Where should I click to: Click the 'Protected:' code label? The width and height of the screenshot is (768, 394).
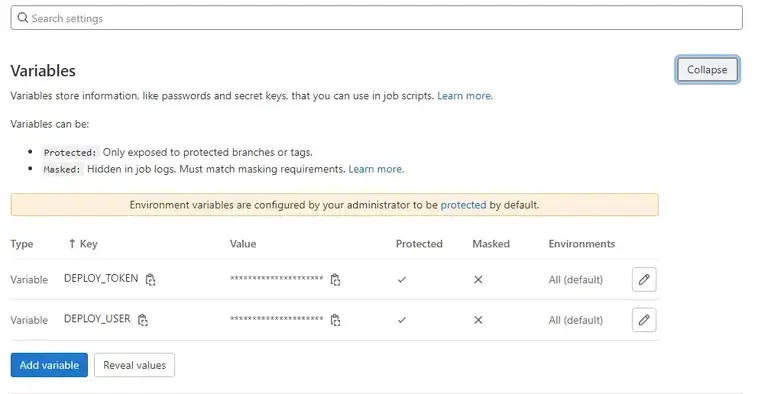click(x=70, y=152)
